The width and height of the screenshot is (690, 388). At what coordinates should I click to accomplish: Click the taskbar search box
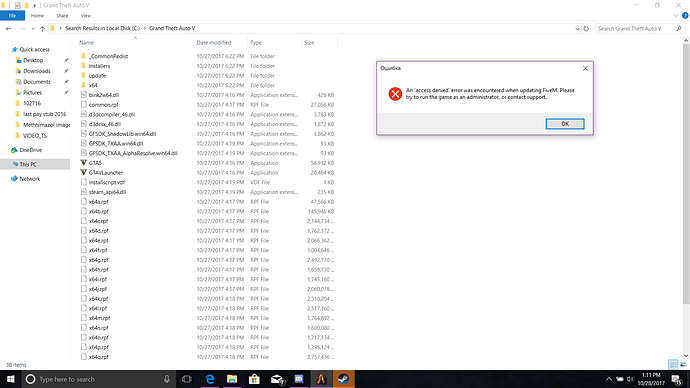click(x=98, y=379)
